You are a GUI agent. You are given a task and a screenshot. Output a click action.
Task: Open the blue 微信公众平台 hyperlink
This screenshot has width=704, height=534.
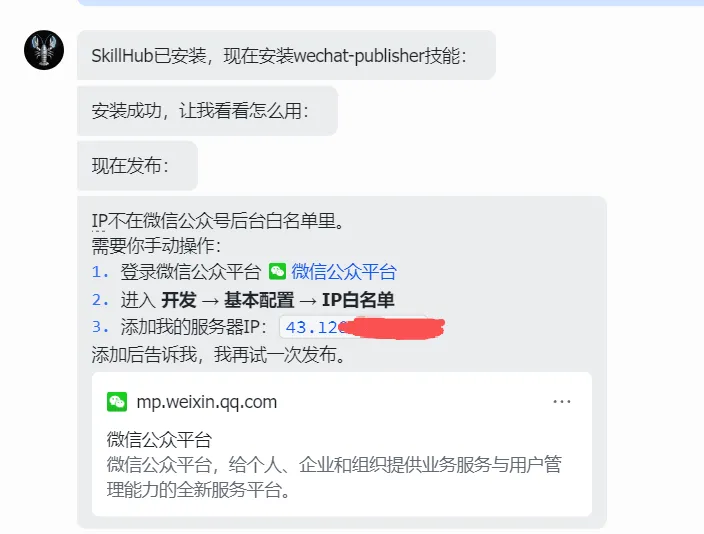(x=344, y=272)
